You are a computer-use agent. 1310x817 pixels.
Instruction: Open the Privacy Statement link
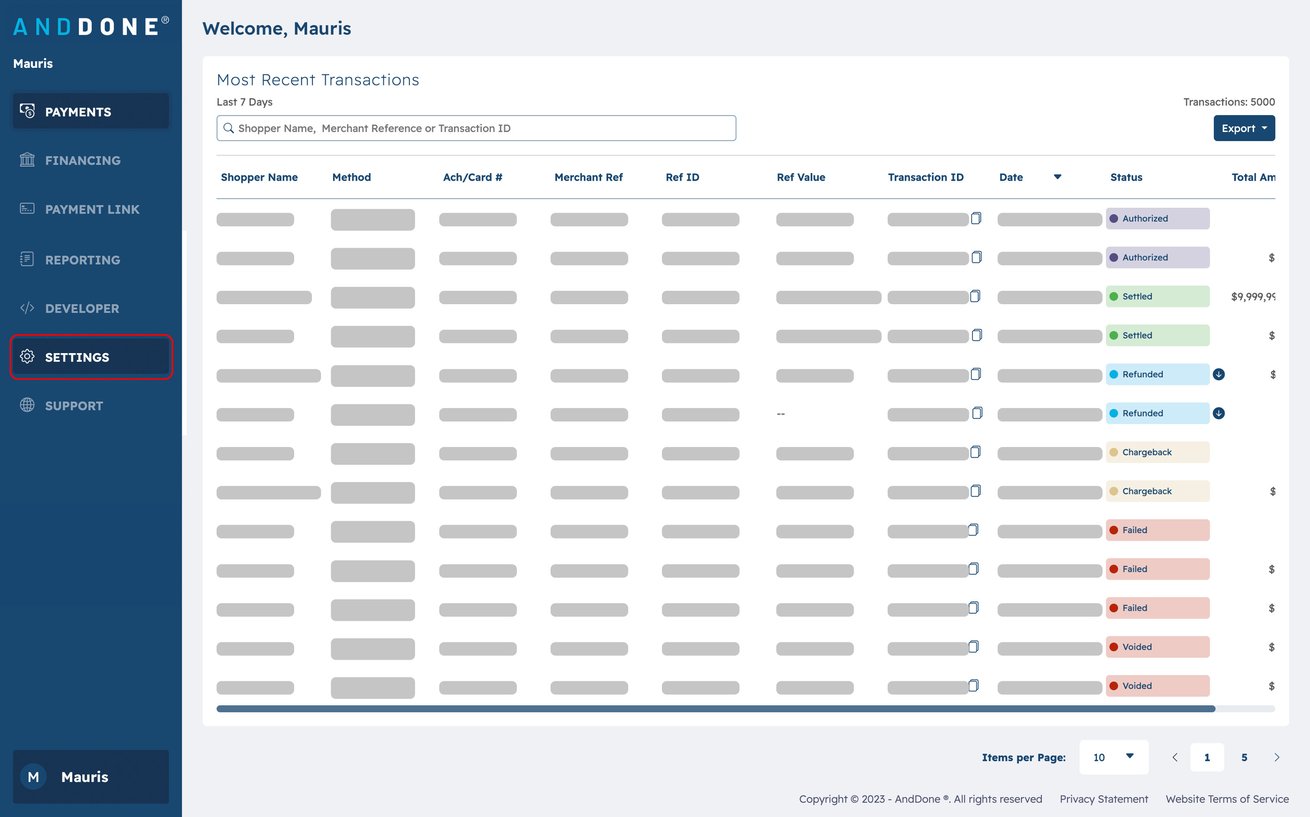click(1103, 799)
